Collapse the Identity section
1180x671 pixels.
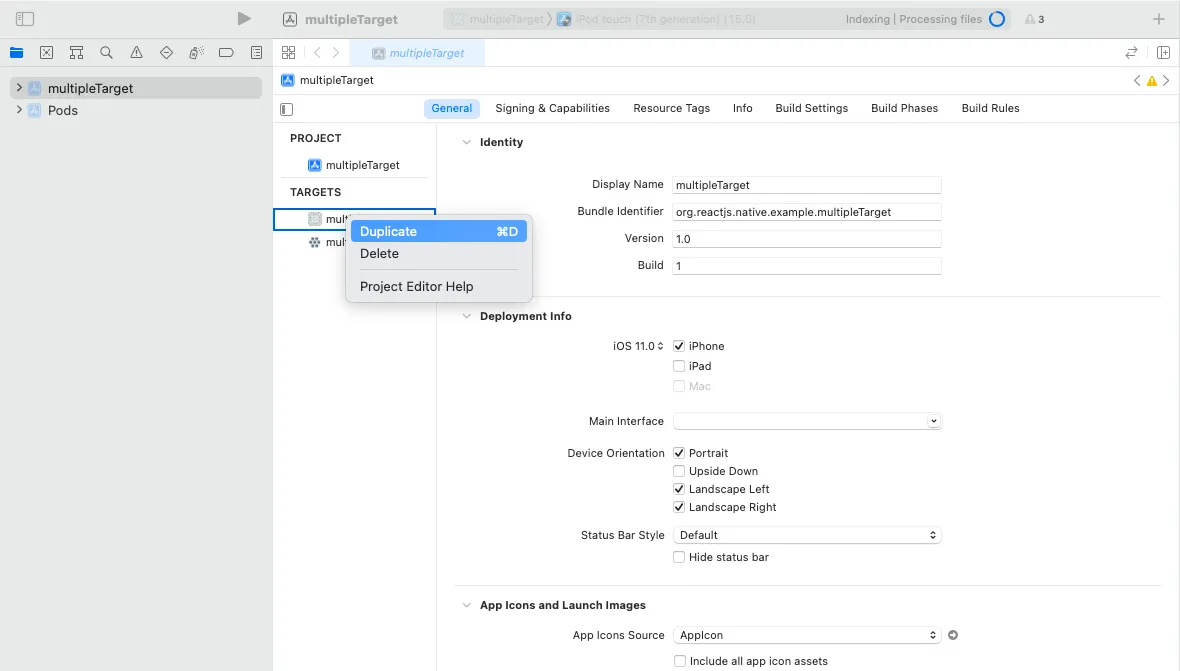point(467,142)
